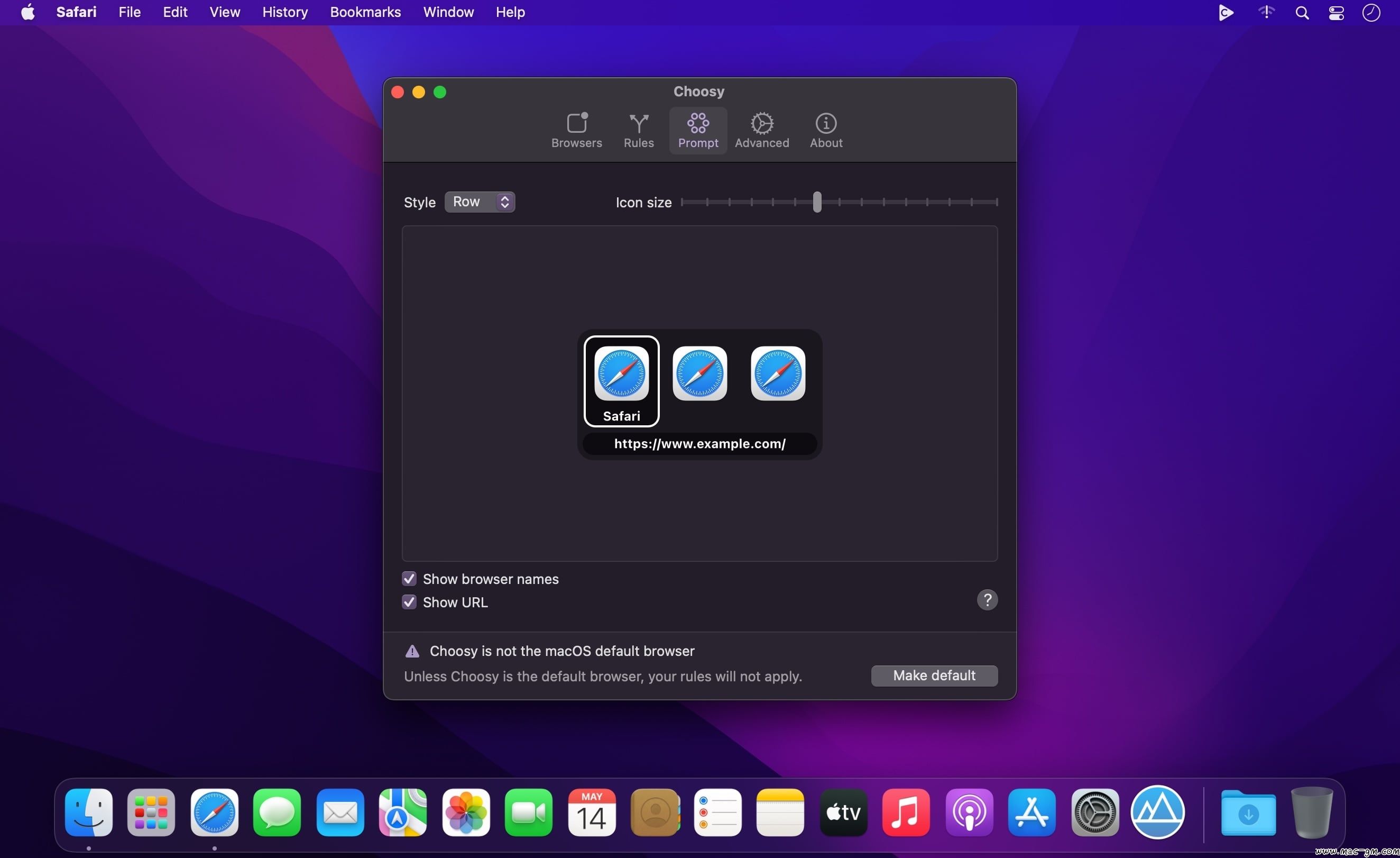Open Messages from the Dock

click(277, 812)
